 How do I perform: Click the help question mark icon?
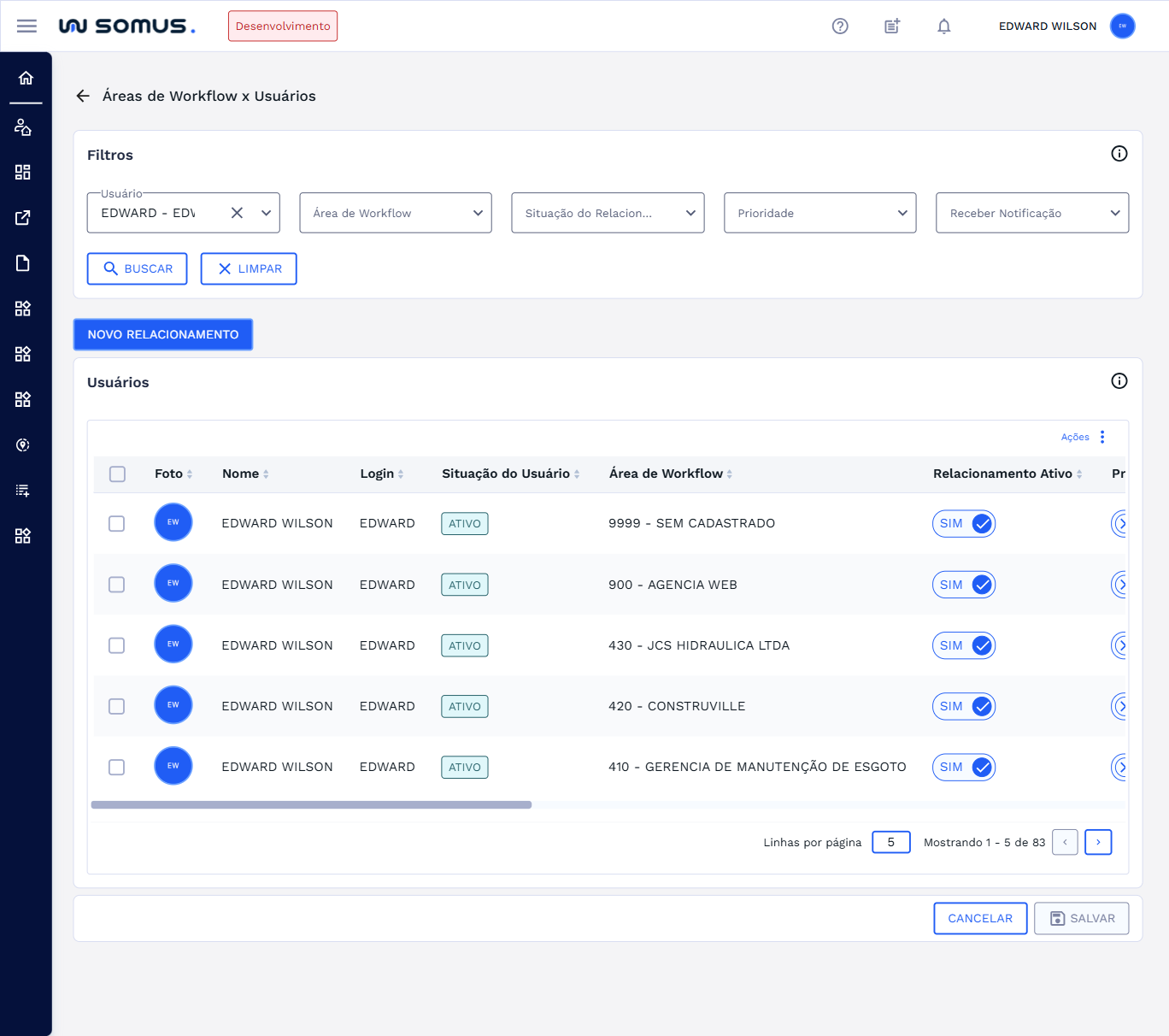point(840,26)
